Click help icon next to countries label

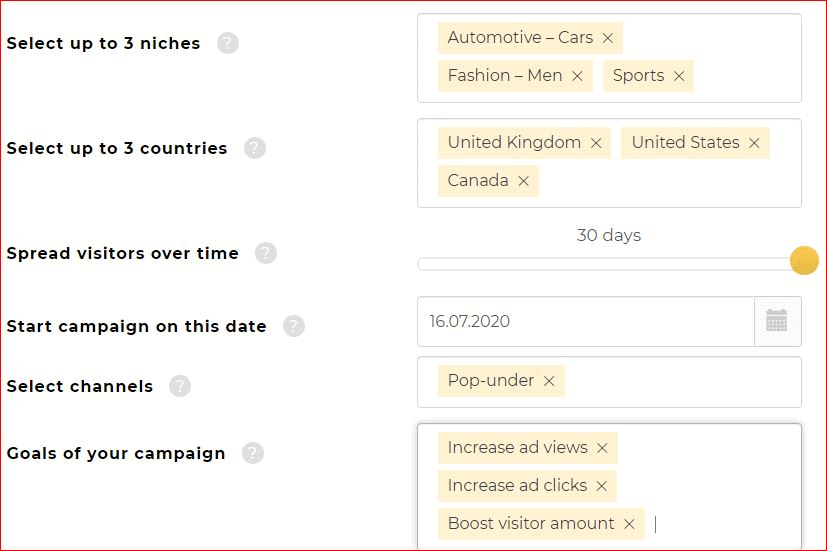(255, 148)
